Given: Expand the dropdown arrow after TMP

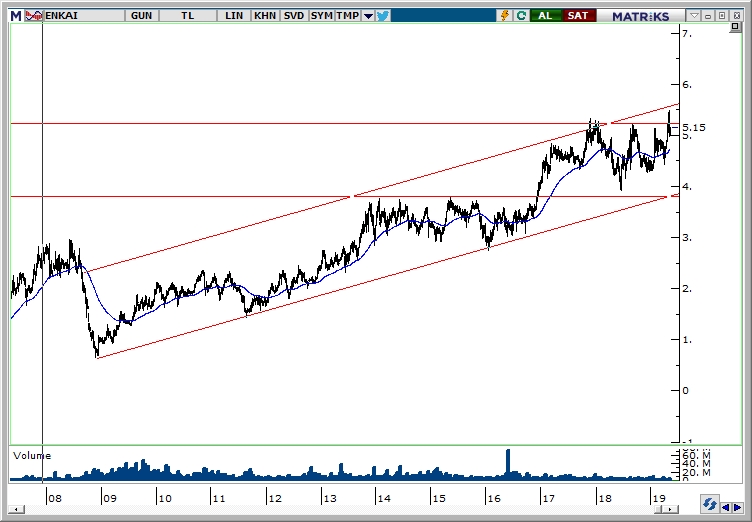Looking at the screenshot, I should [x=368, y=16].
